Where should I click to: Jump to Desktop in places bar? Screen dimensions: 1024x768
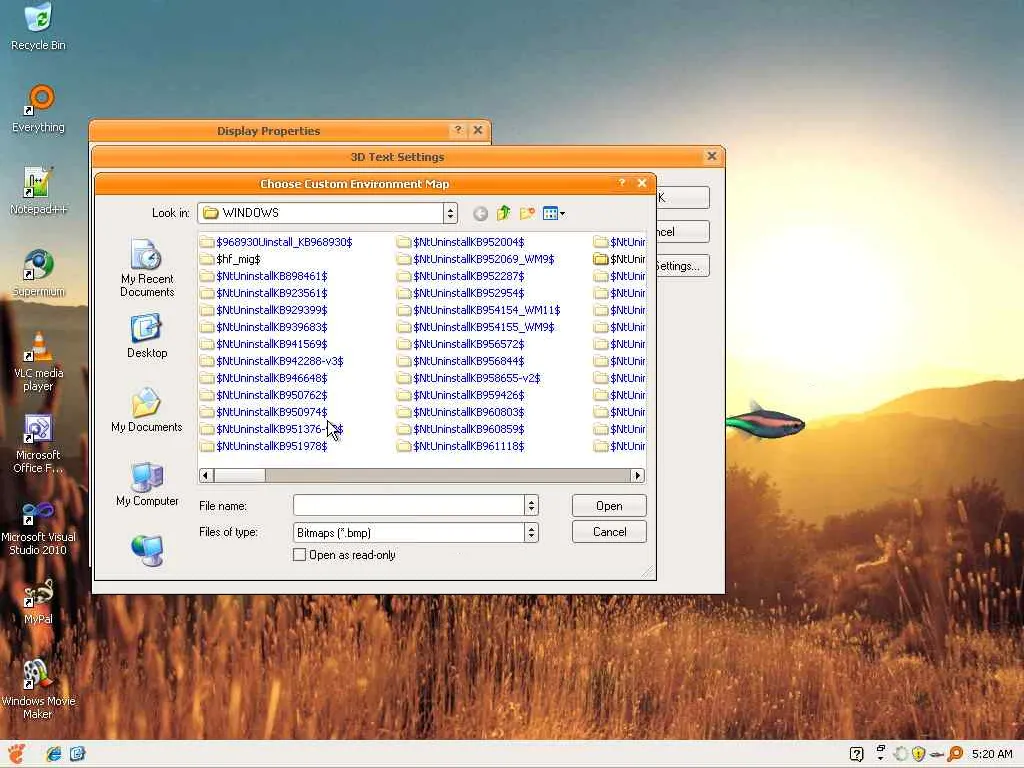pyautogui.click(x=147, y=336)
